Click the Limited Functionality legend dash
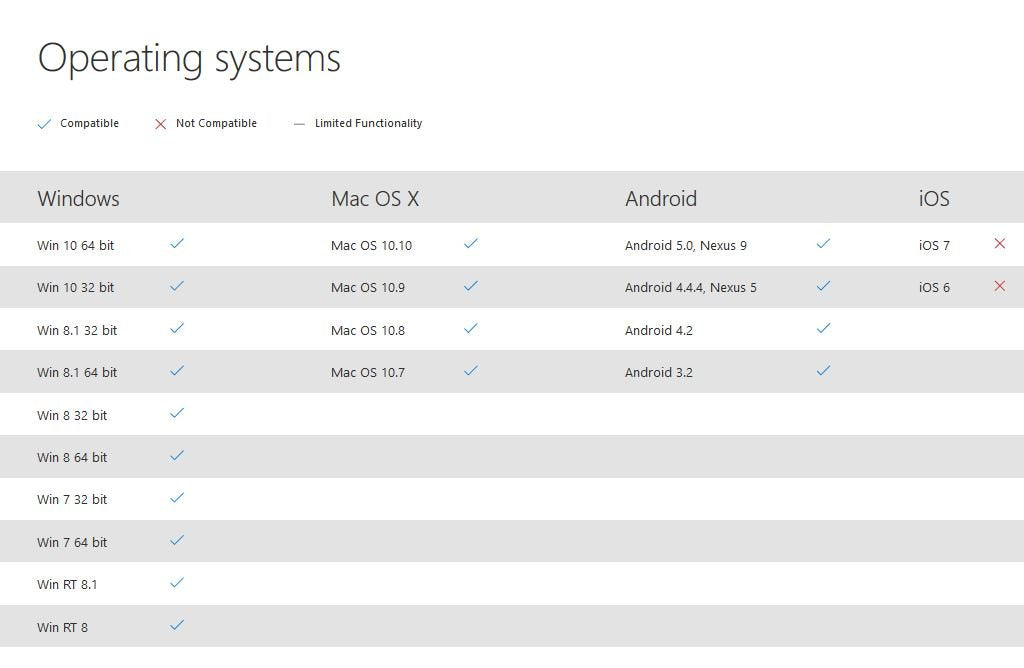This screenshot has width=1024, height=668. [x=299, y=124]
